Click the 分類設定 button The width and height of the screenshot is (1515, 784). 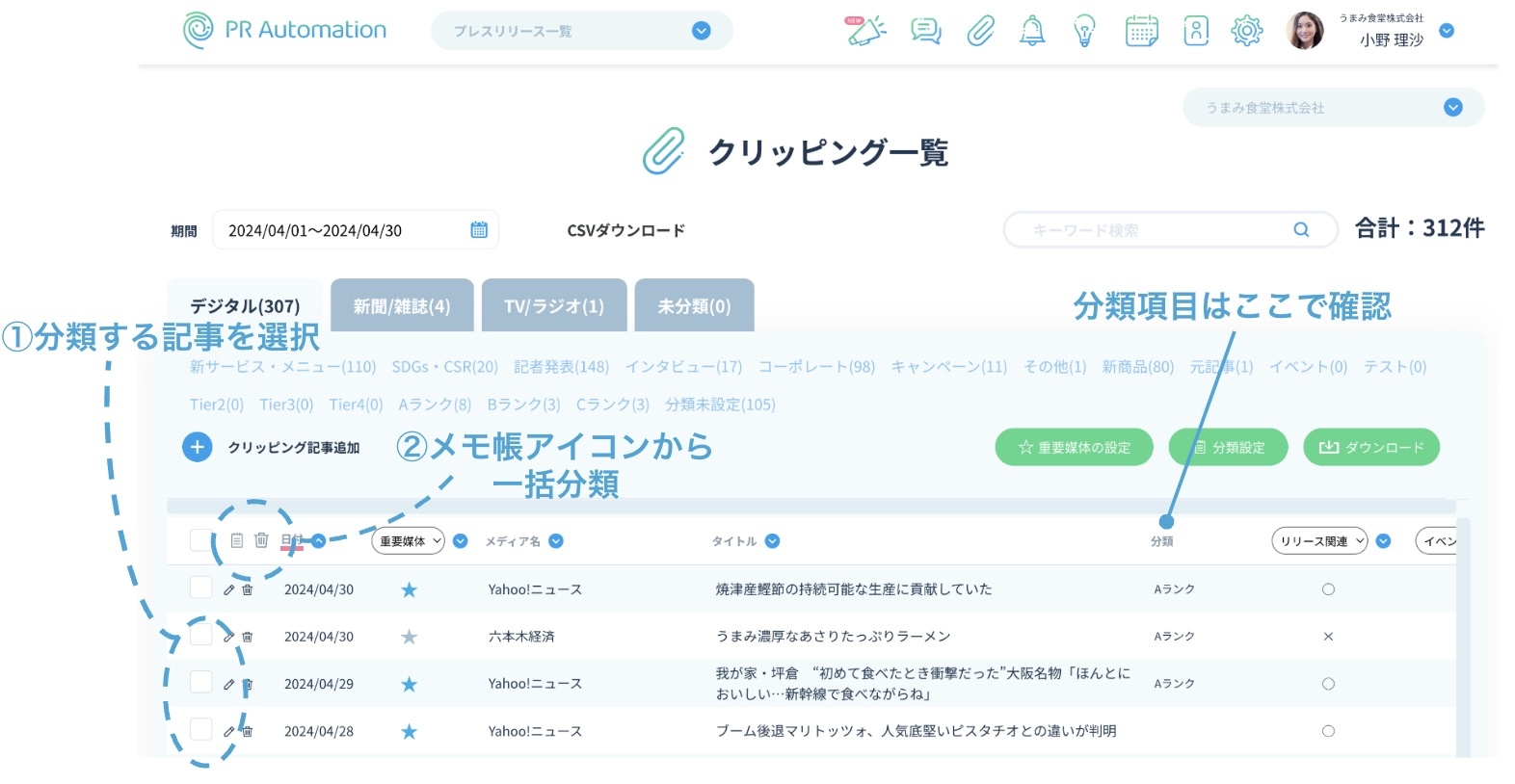click(x=1229, y=447)
